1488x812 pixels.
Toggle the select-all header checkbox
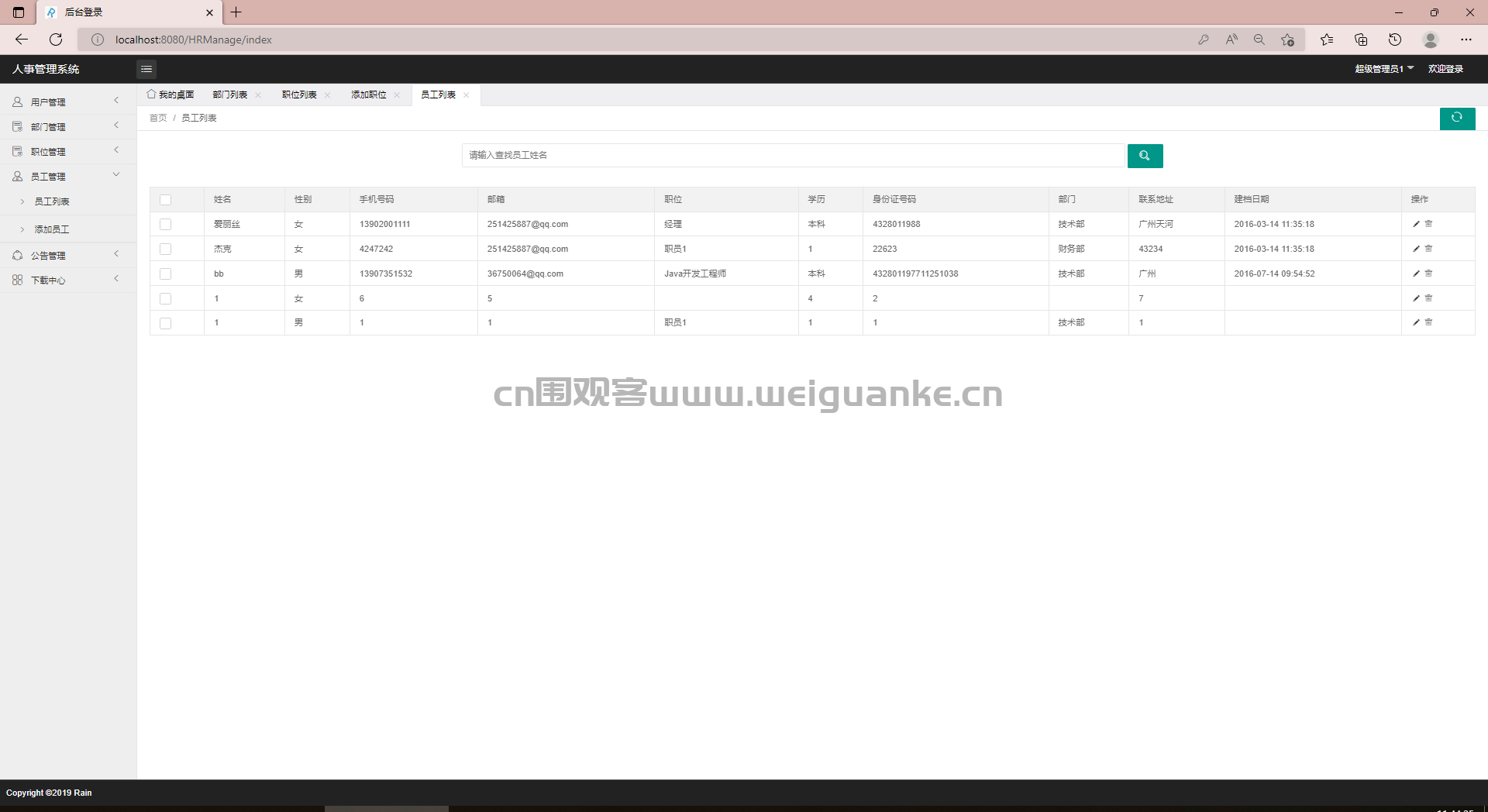click(x=165, y=200)
